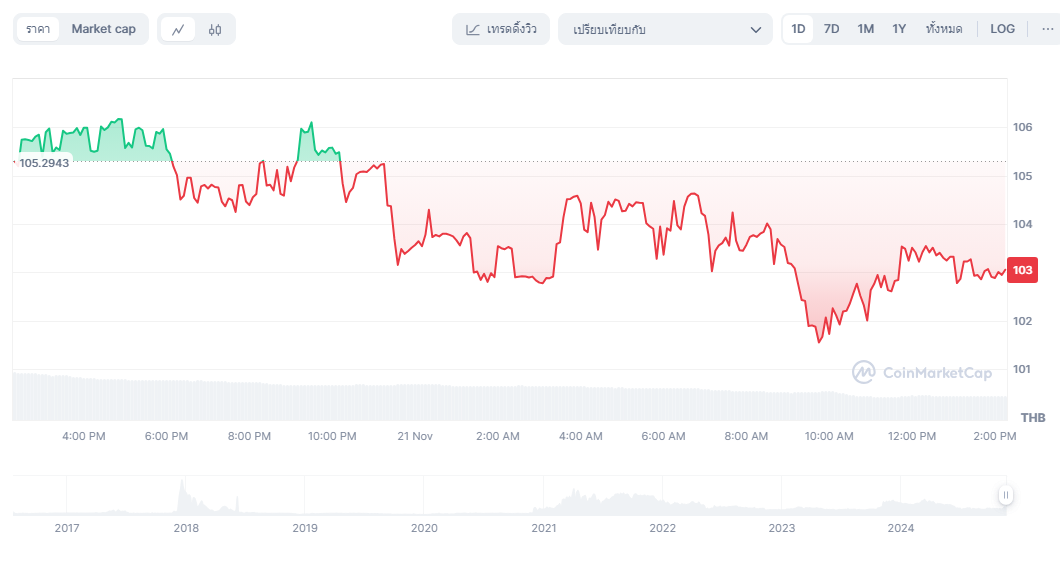Click the range slider pause handle icon
This screenshot has width=1060, height=565.
pos(1006,495)
